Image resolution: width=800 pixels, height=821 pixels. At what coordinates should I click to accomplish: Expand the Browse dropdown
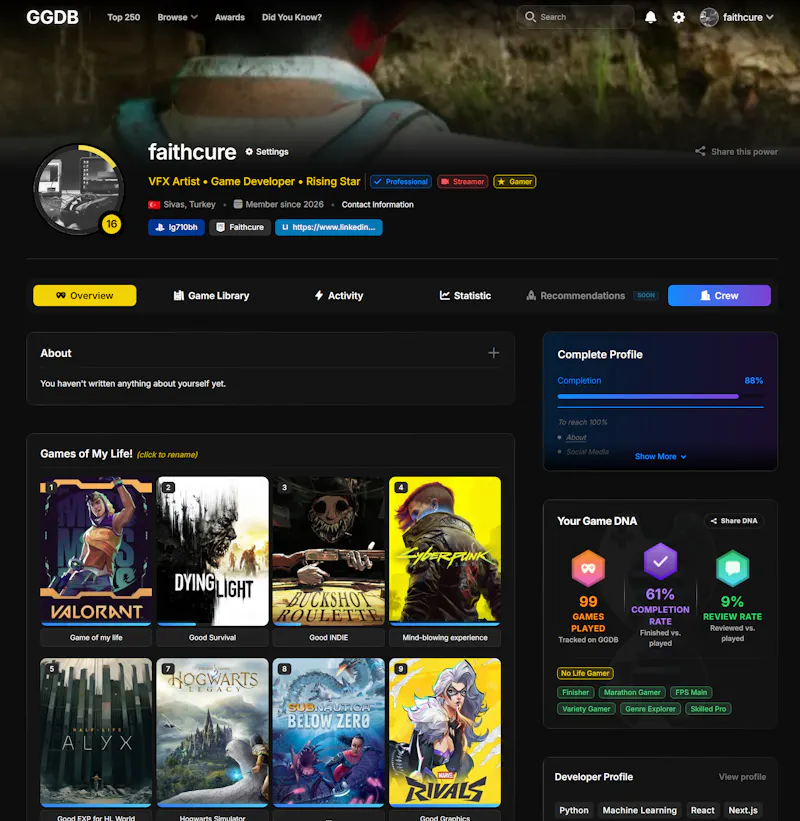tap(177, 17)
